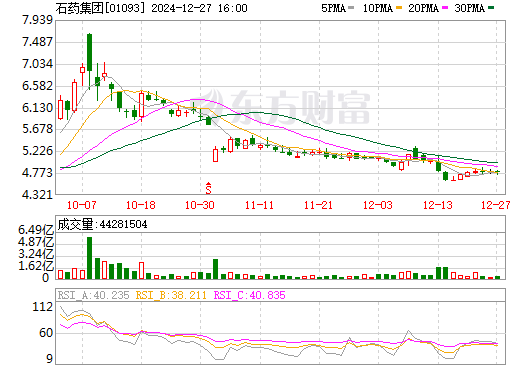Viewport: 520px width, 365px height.
Task: Click the 7.939 price axis label
Action: click(x=37, y=20)
